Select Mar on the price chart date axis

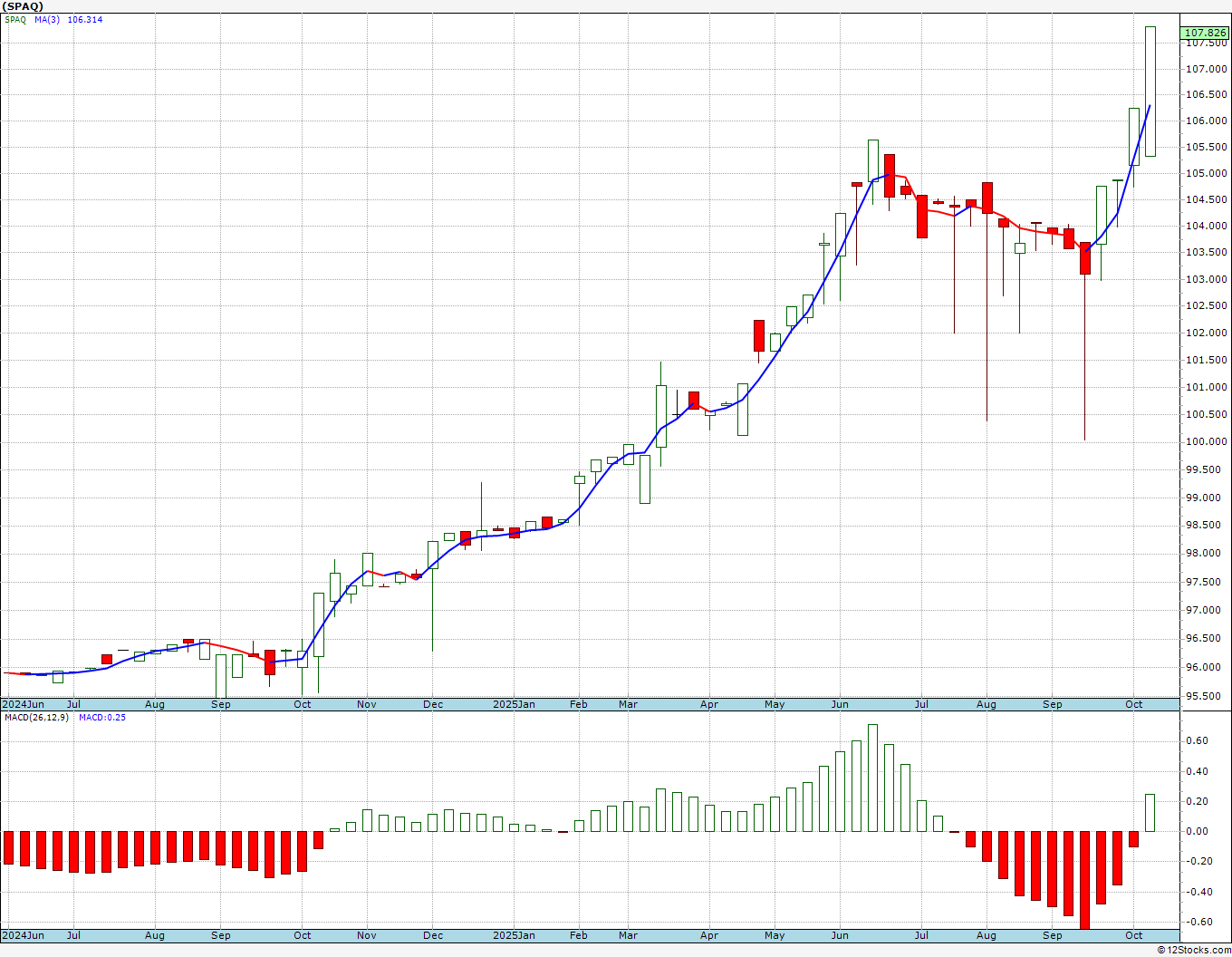click(x=628, y=704)
